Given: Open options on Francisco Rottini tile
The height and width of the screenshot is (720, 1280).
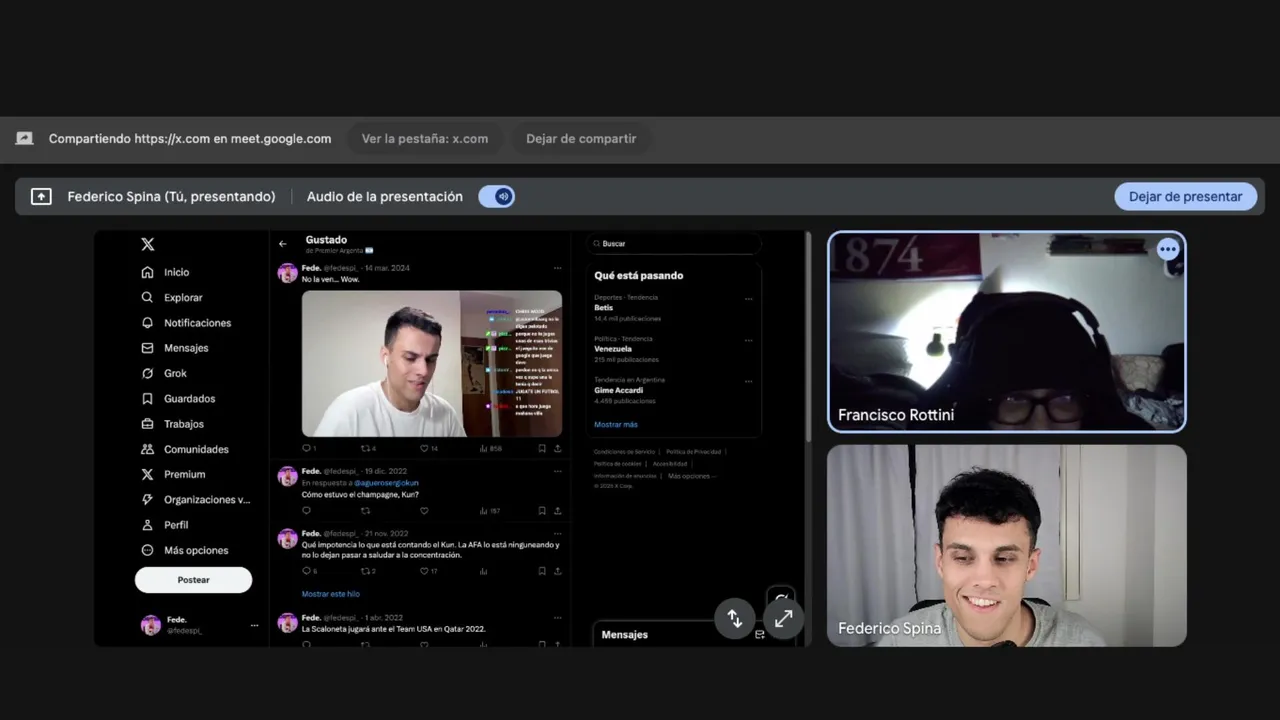Looking at the screenshot, I should click(x=1168, y=249).
